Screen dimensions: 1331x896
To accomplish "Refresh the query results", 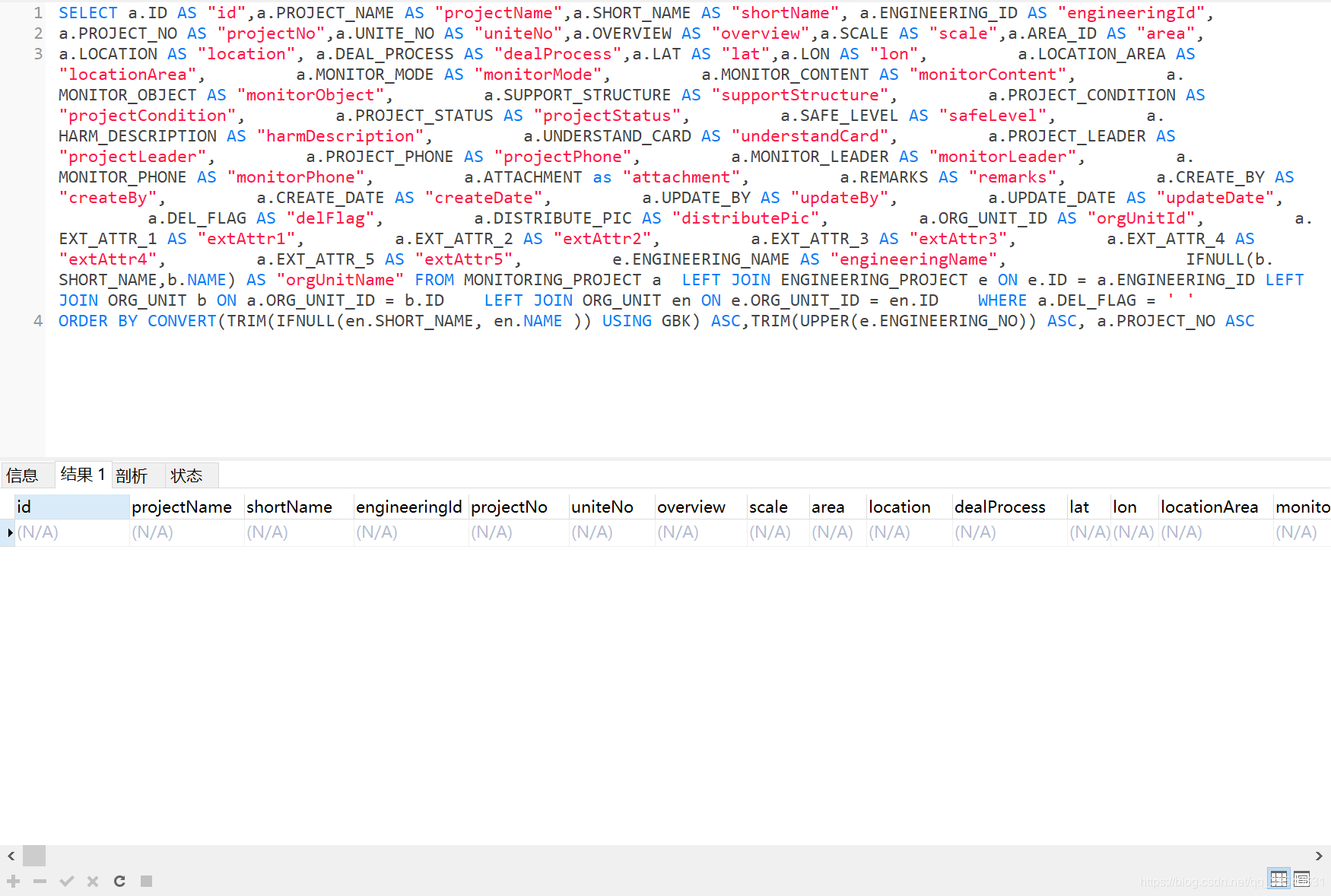I will [x=119, y=881].
